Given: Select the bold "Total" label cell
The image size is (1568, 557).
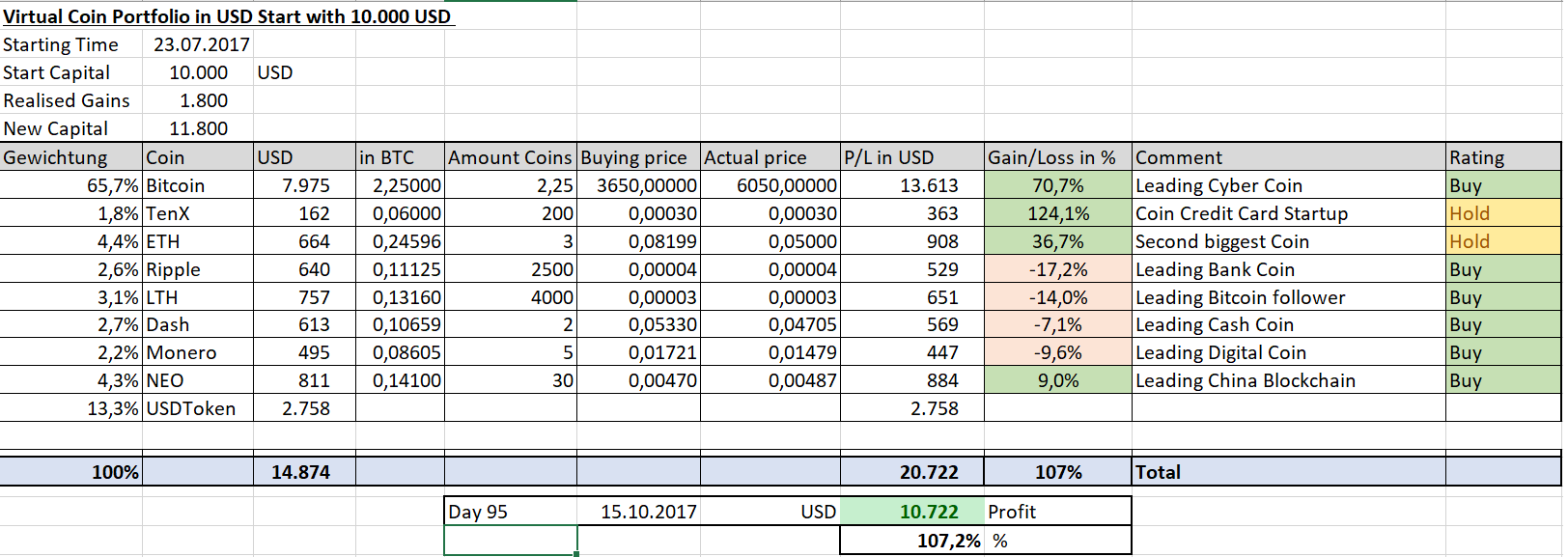Looking at the screenshot, I should pos(1288,472).
